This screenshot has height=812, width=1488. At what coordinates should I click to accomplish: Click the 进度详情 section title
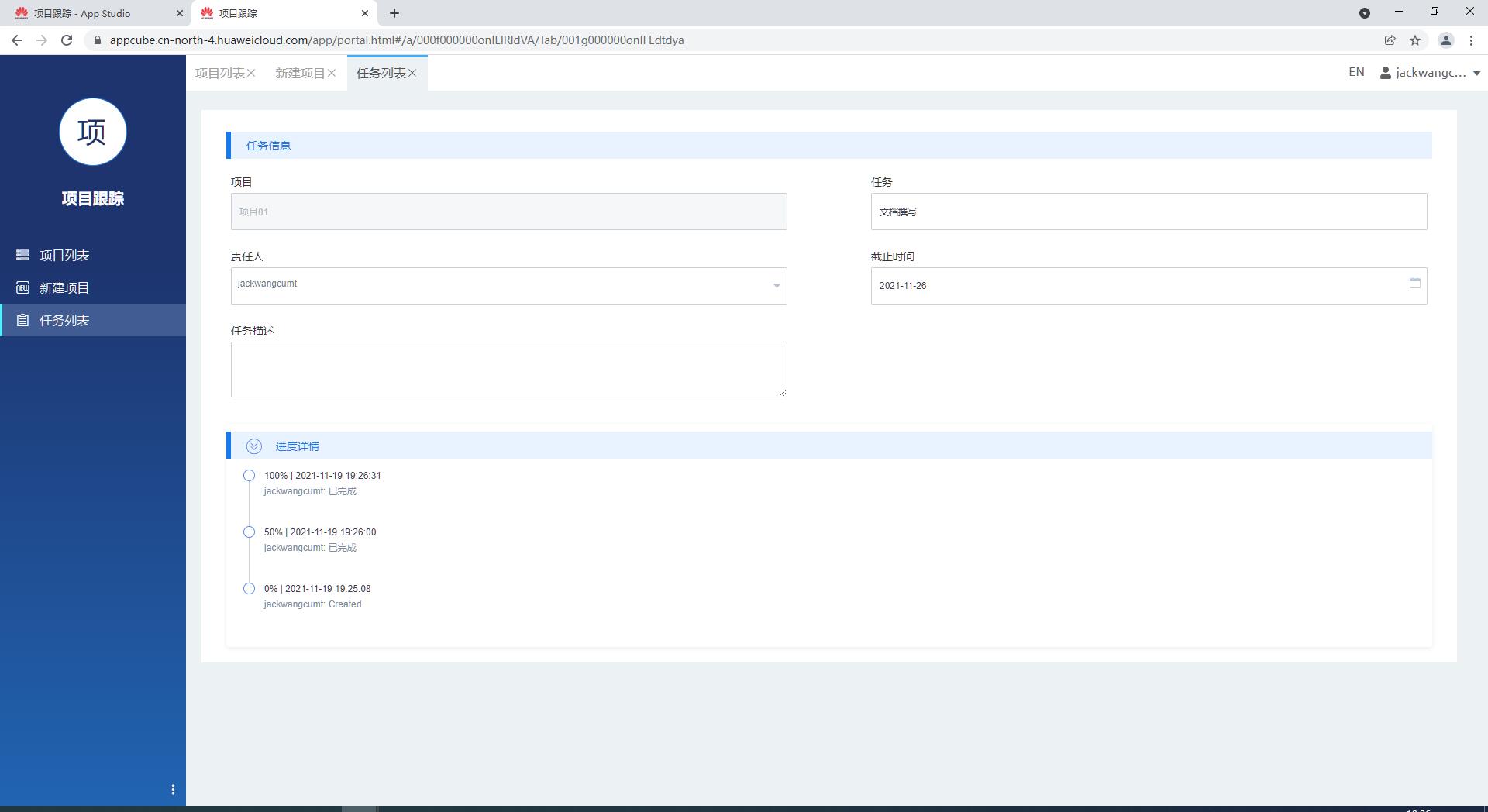(298, 446)
